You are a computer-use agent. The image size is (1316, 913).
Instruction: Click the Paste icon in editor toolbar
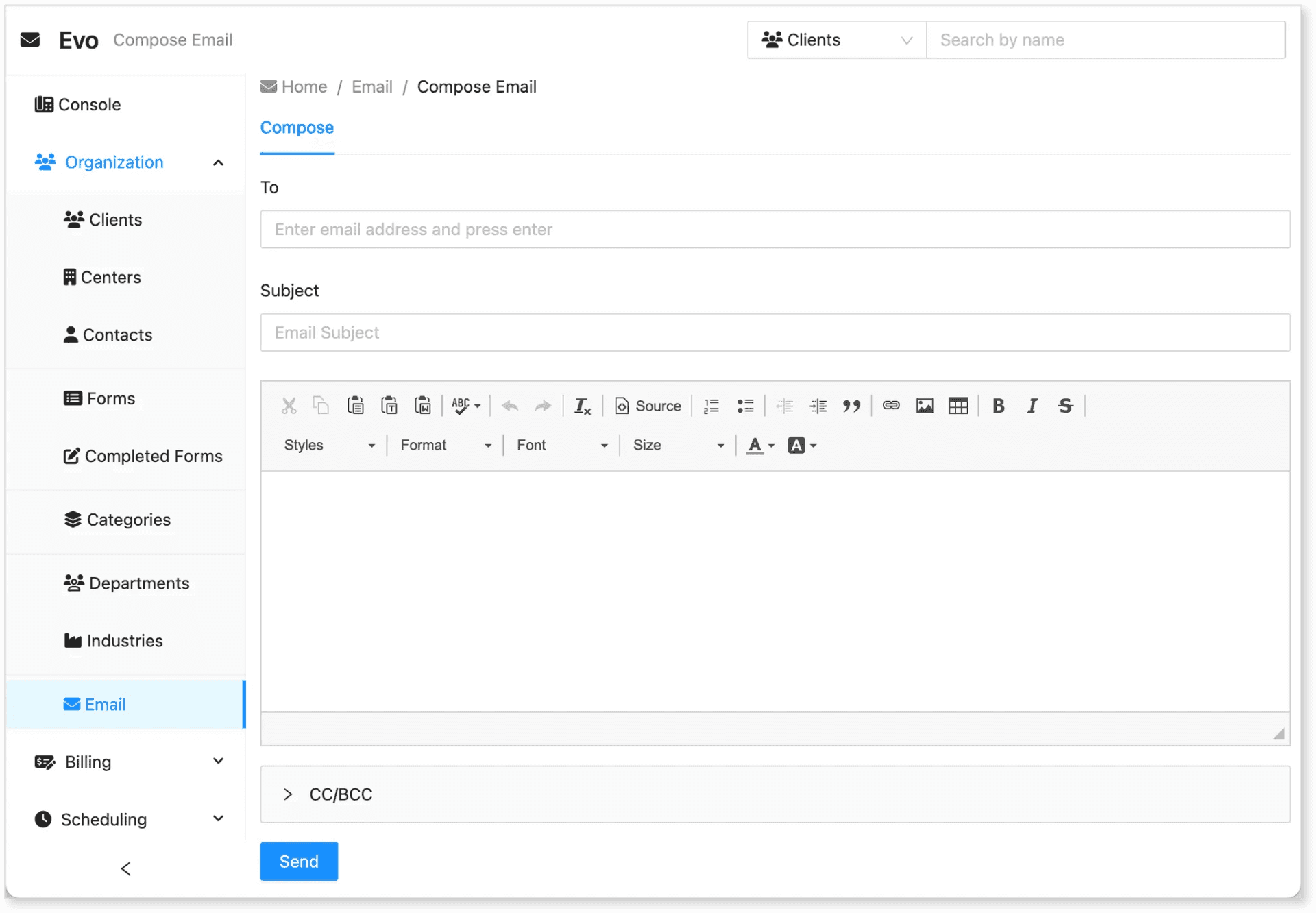pyautogui.click(x=355, y=406)
